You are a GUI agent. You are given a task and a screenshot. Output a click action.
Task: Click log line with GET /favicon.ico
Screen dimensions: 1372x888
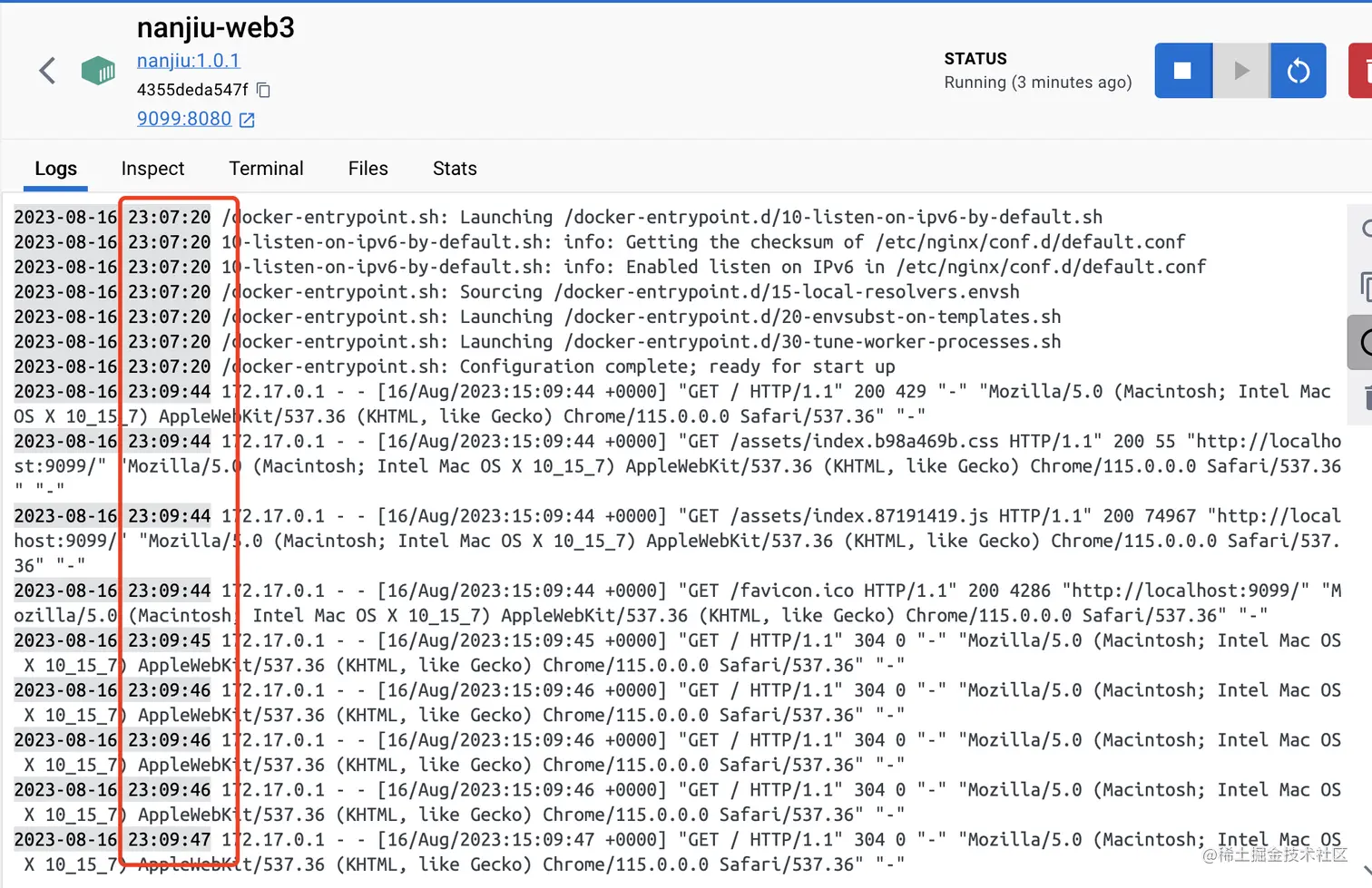point(678,602)
